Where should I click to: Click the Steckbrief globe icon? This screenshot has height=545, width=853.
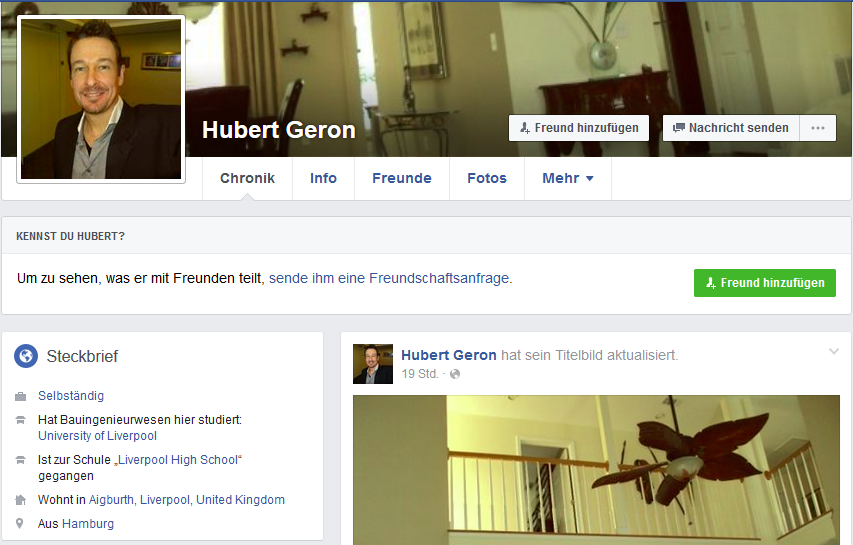click(26, 356)
